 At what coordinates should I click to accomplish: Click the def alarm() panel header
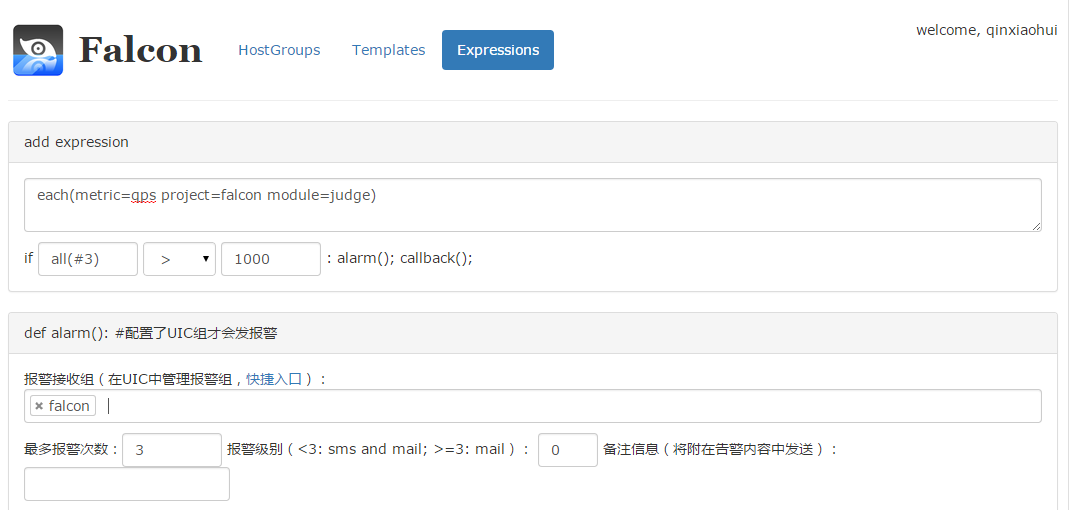532,333
